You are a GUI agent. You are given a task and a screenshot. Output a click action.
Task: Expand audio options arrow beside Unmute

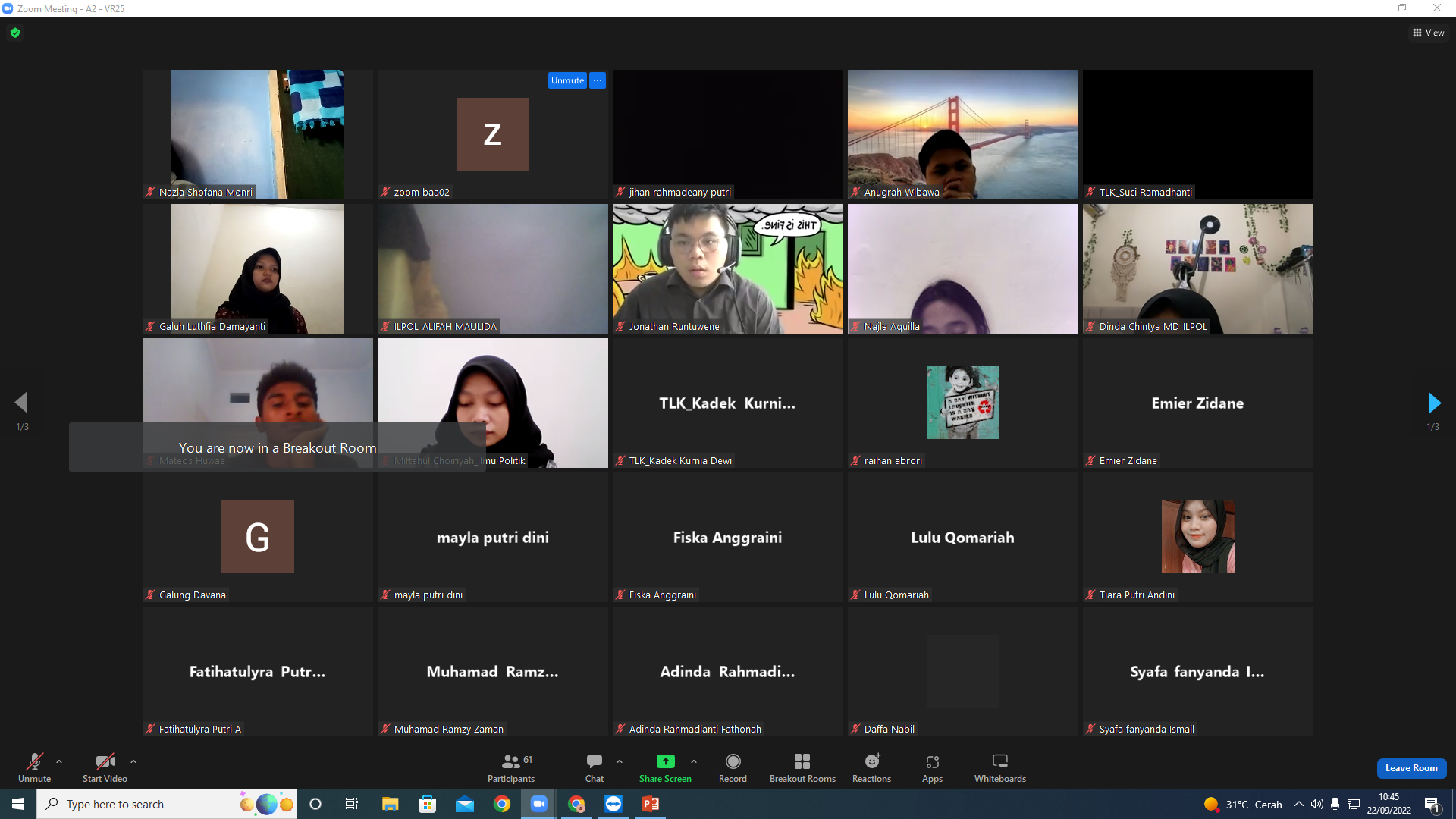point(59,761)
